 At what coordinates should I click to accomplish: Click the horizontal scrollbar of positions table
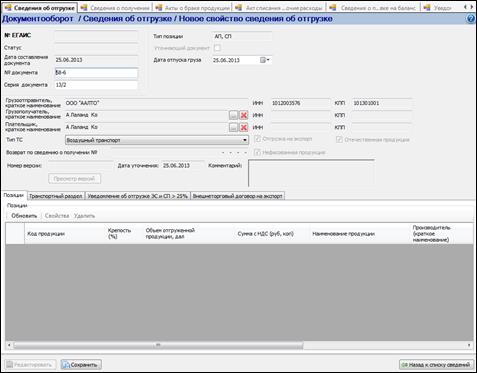click(x=158, y=345)
